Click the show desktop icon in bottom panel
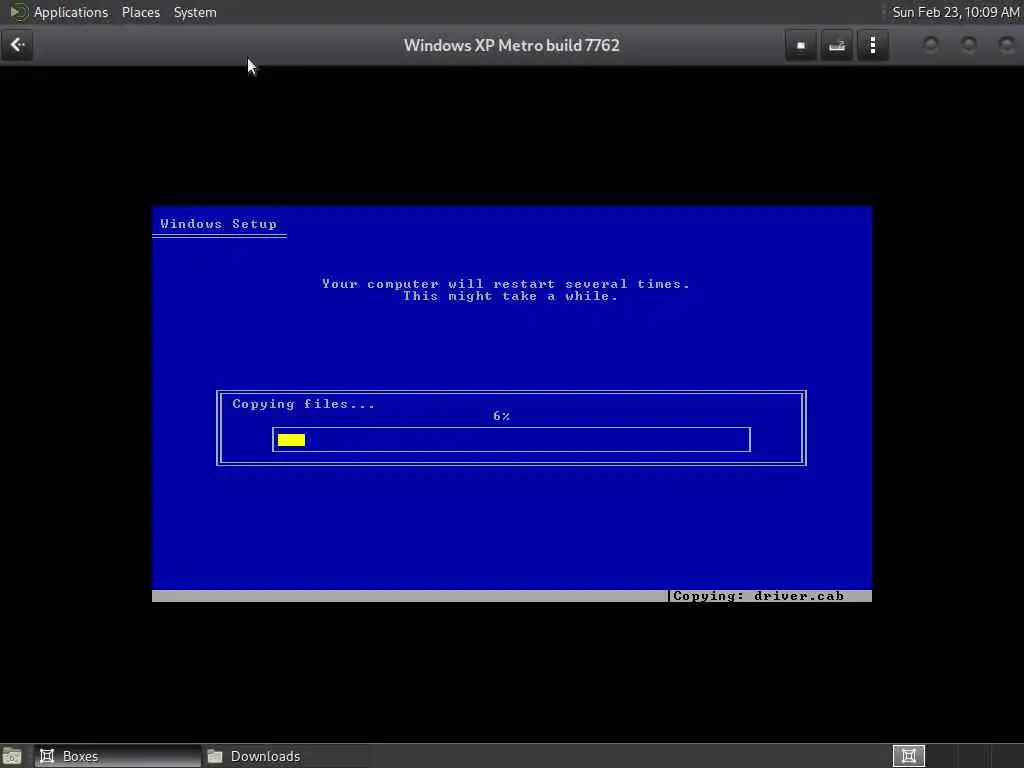This screenshot has width=1024, height=768. pyautogui.click(x=12, y=756)
